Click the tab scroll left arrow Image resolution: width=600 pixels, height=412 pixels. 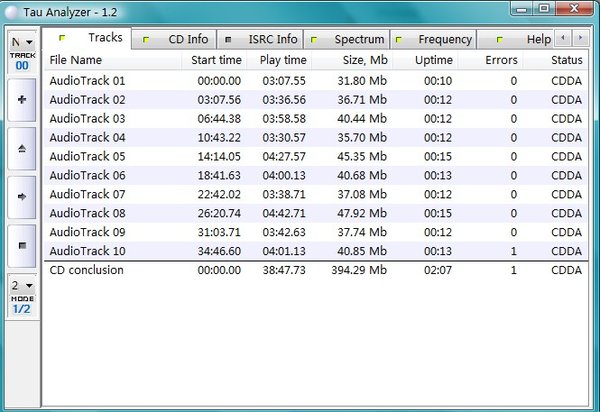[x=562, y=38]
